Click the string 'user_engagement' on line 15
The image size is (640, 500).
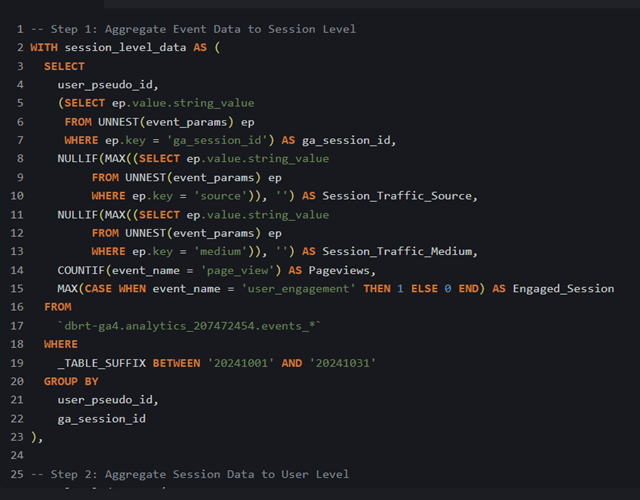click(298, 289)
